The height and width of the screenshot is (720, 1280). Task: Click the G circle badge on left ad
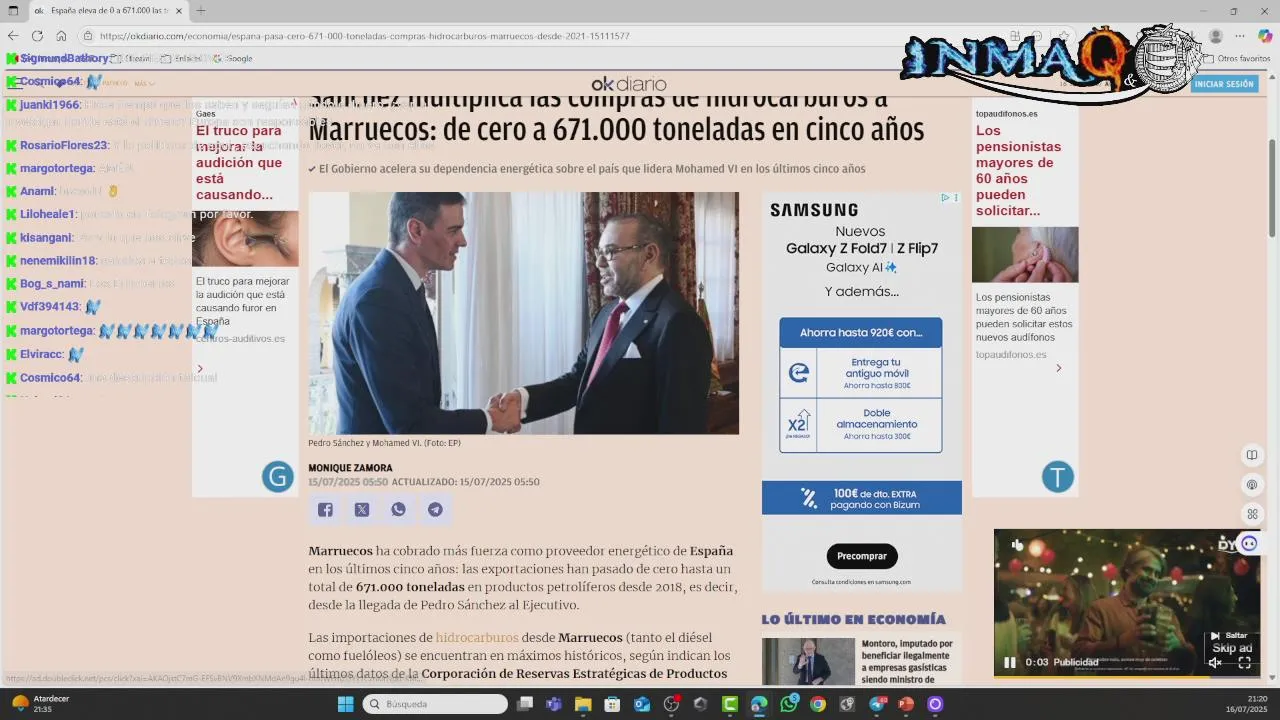pos(277,477)
